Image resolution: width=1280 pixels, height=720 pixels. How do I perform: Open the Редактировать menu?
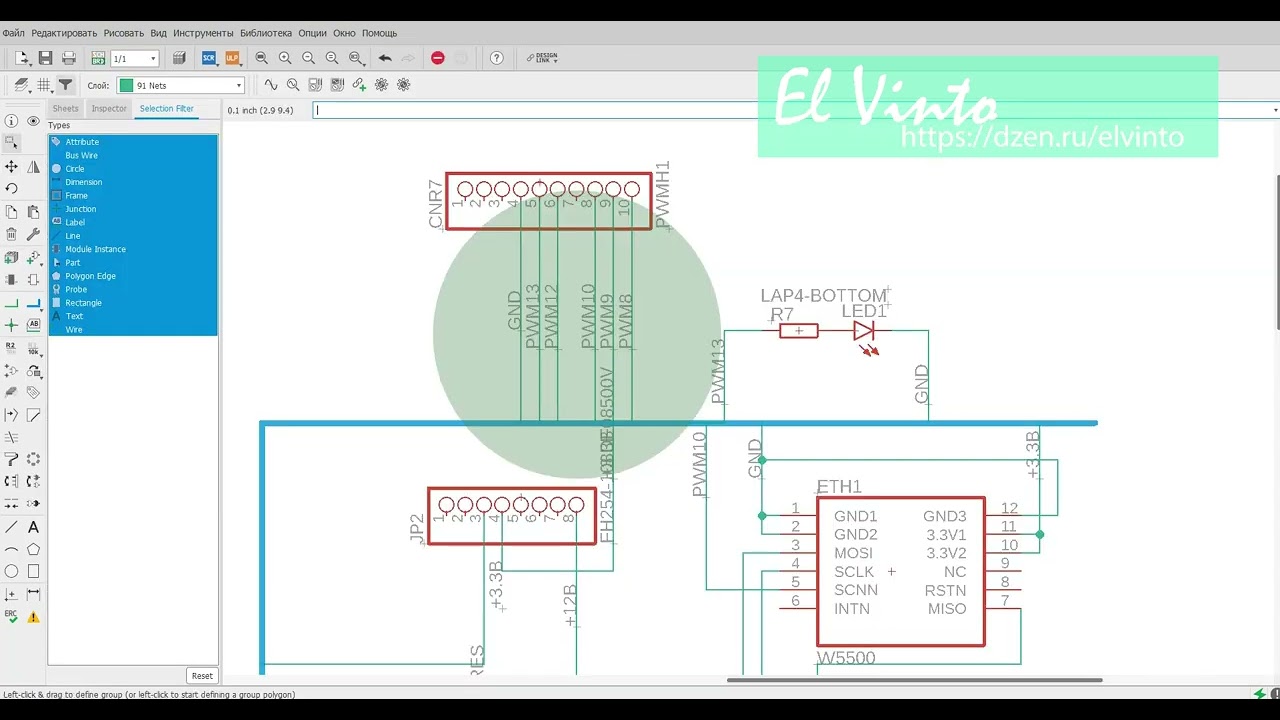pyautogui.click(x=64, y=33)
